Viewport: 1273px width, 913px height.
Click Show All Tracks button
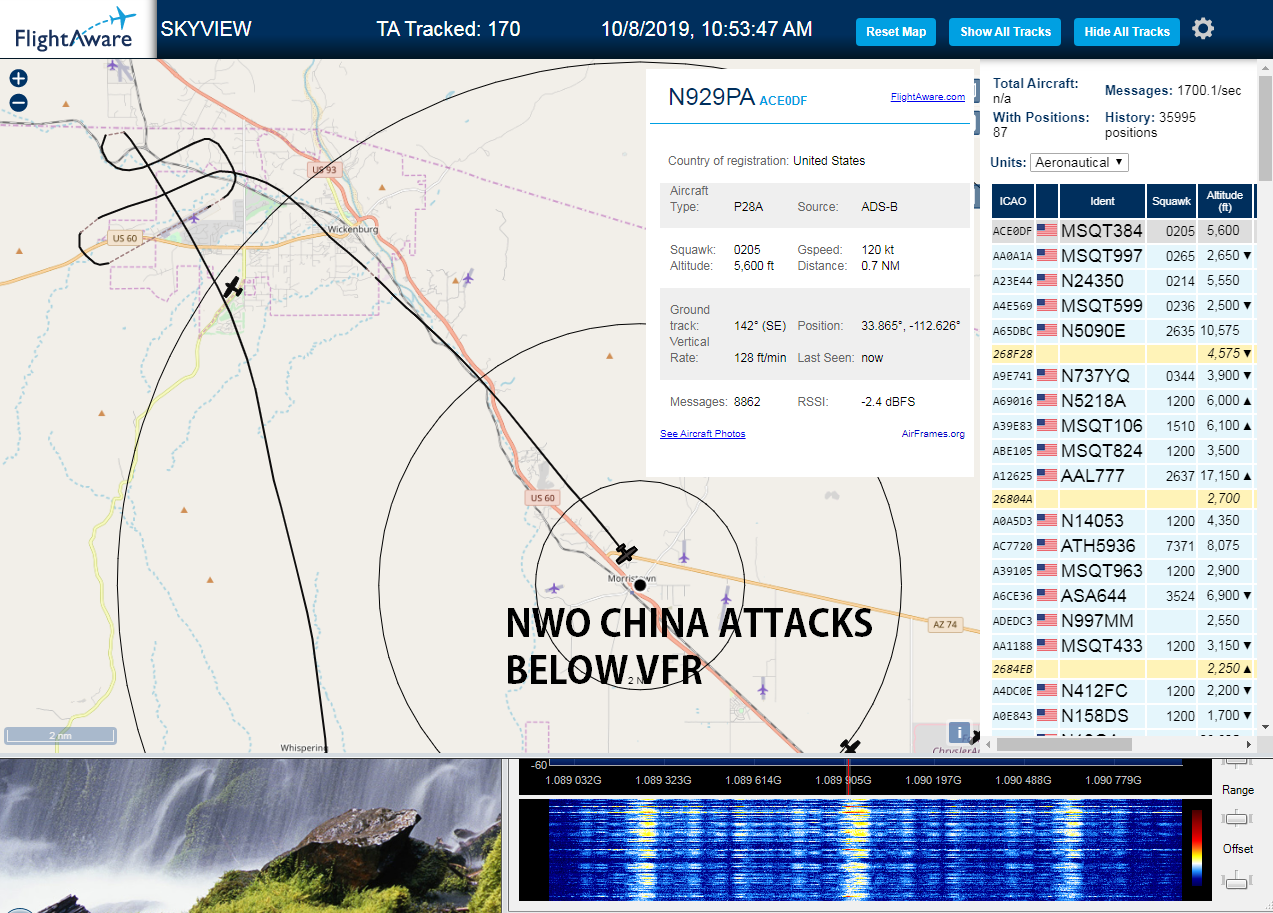(x=1005, y=32)
